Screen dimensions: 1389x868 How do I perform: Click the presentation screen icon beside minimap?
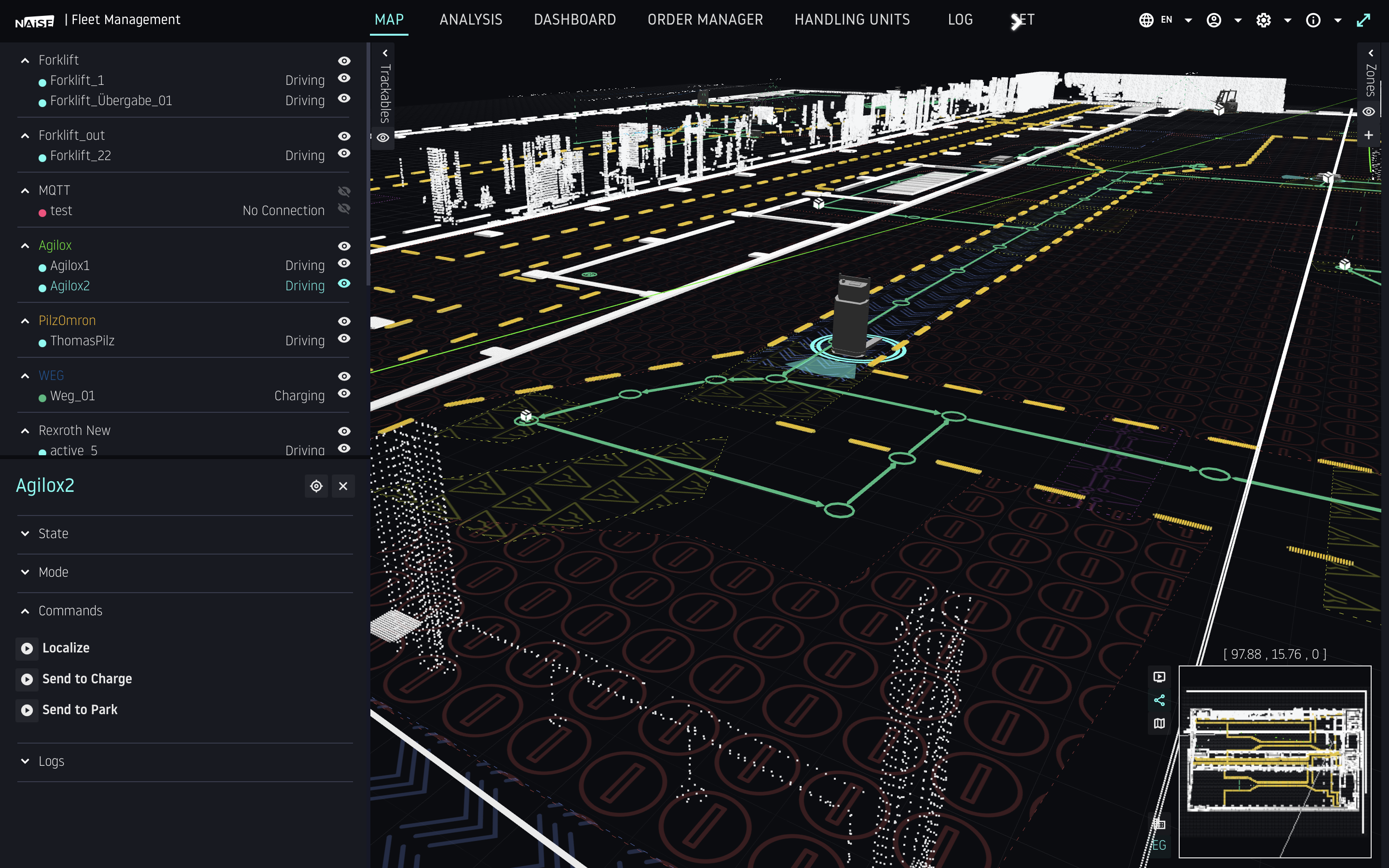1159,677
